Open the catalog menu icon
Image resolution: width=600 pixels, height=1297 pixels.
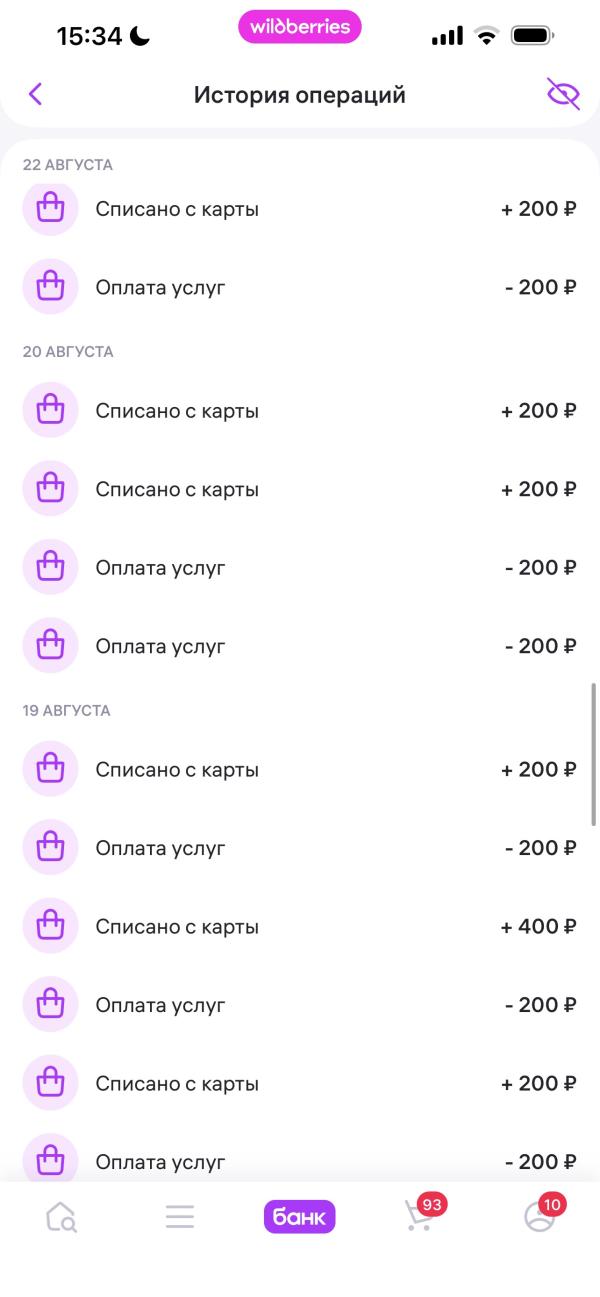pos(180,1217)
